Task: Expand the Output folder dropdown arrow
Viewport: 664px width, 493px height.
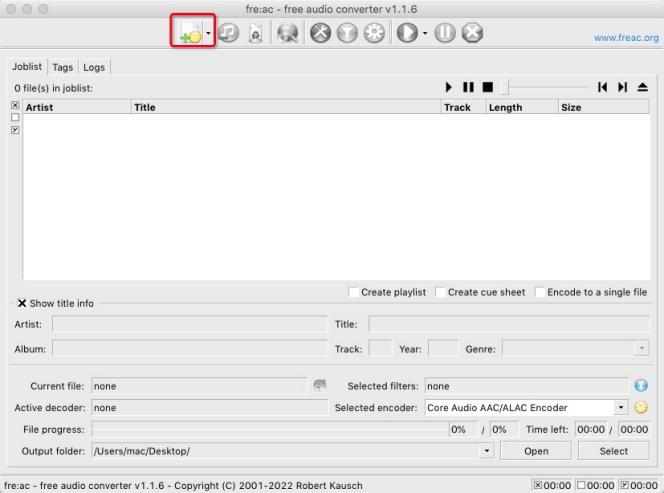Action: click(487, 451)
